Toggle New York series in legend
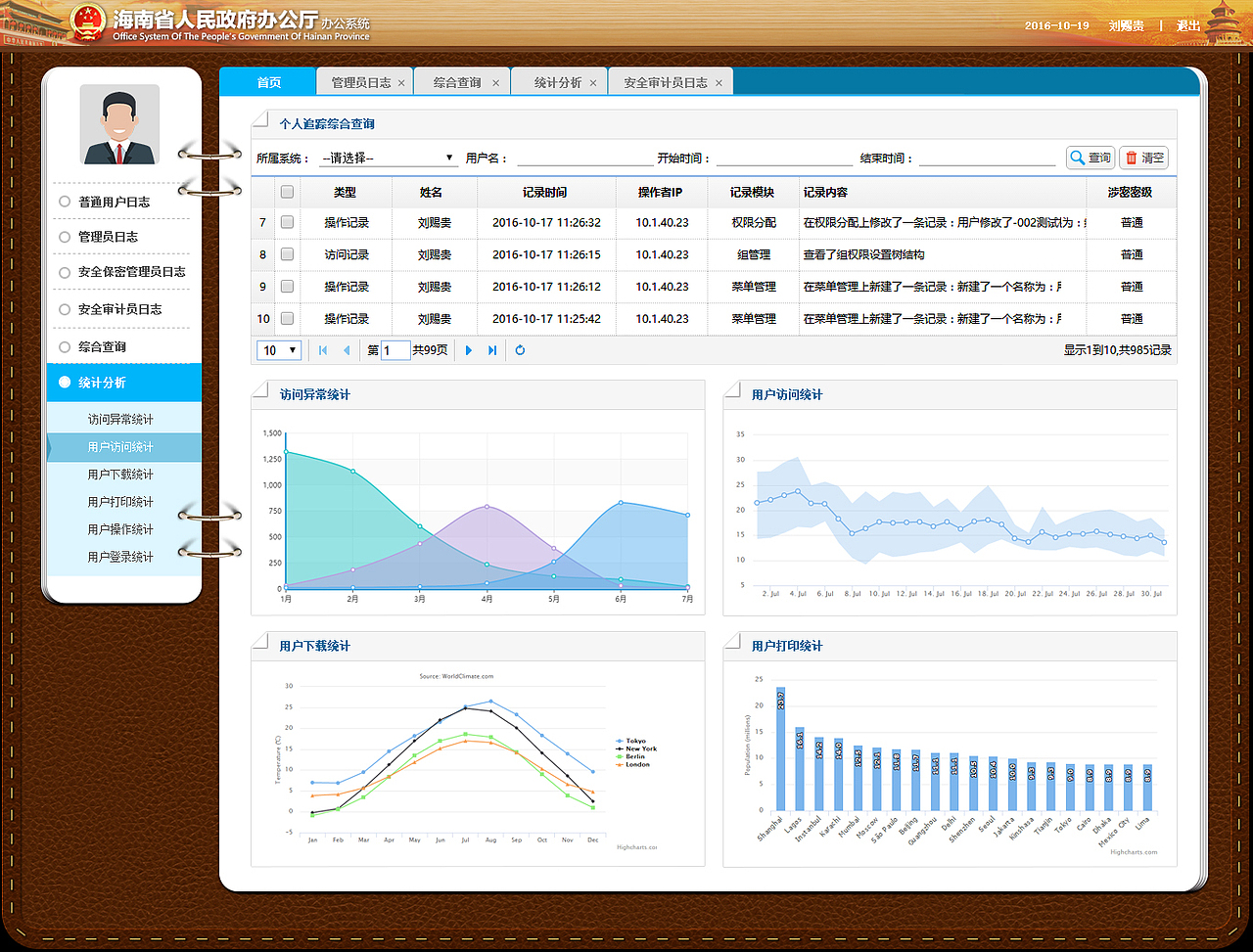1253x952 pixels. pyautogui.click(x=636, y=748)
